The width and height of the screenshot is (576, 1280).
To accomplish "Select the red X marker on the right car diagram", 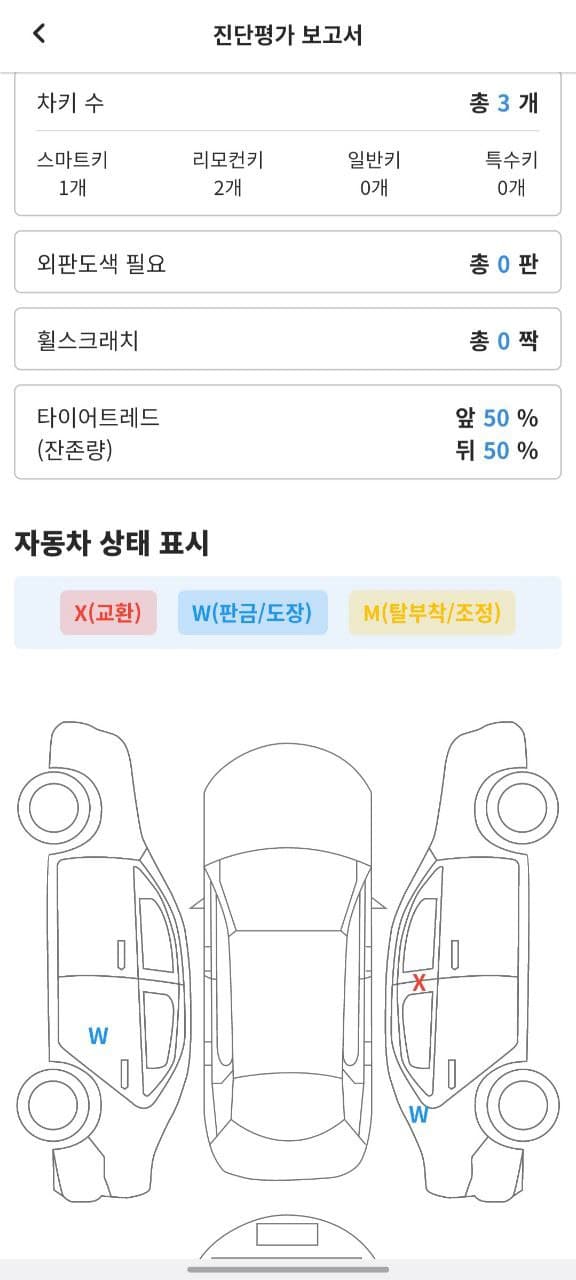I will coord(420,983).
